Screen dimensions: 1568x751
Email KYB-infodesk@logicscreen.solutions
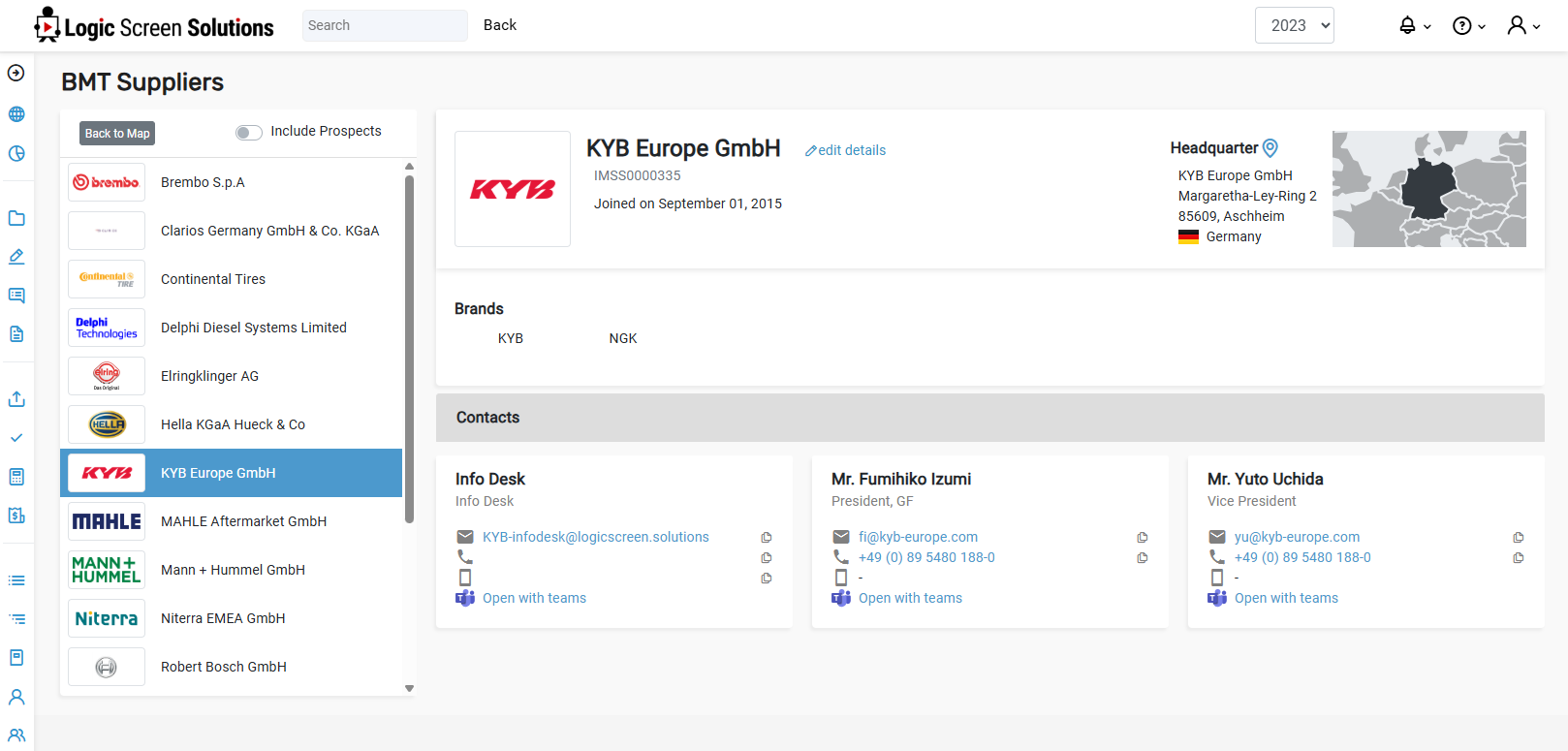click(x=596, y=537)
